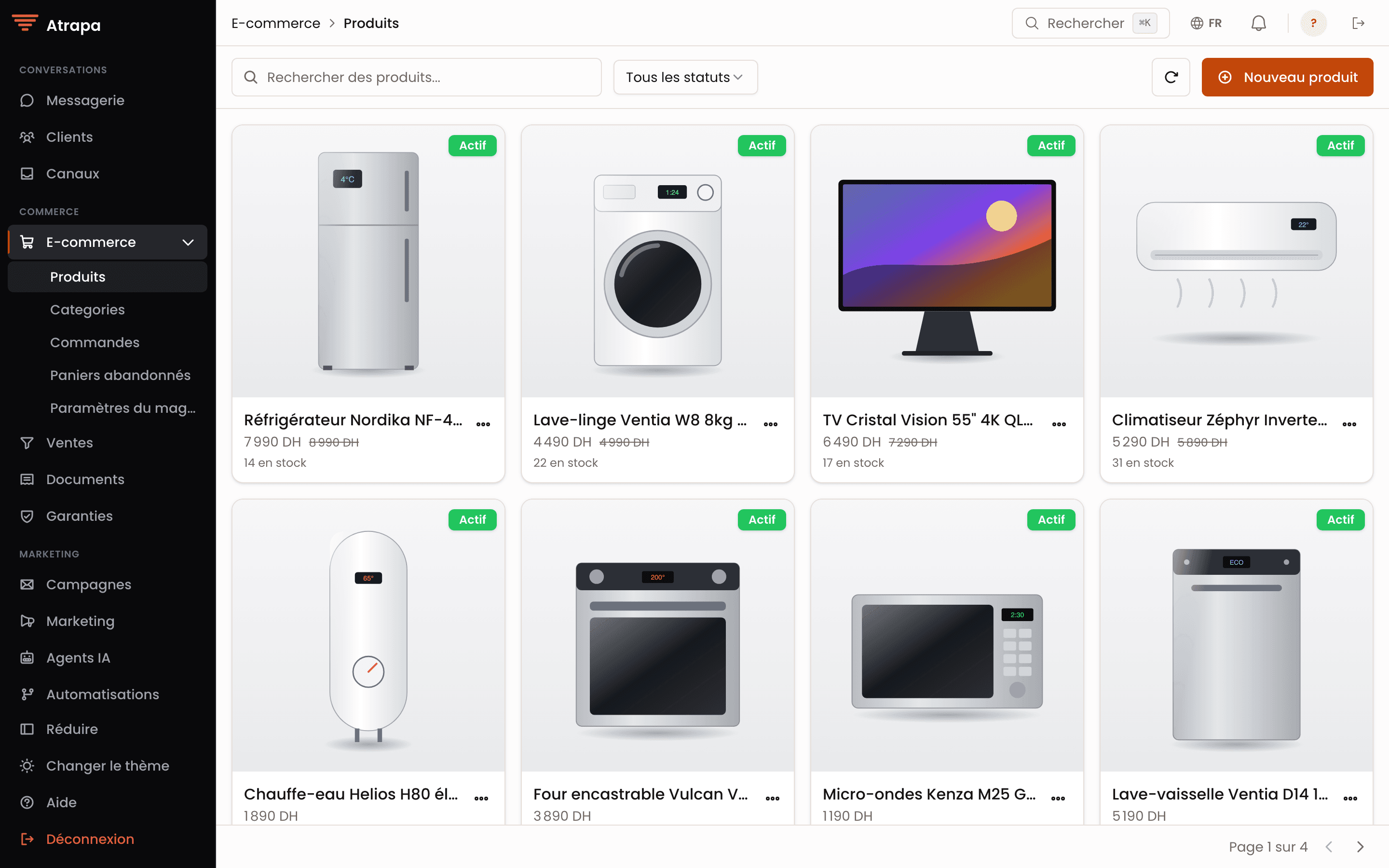Click Page 1 sur 4 text

pyautogui.click(x=1268, y=847)
